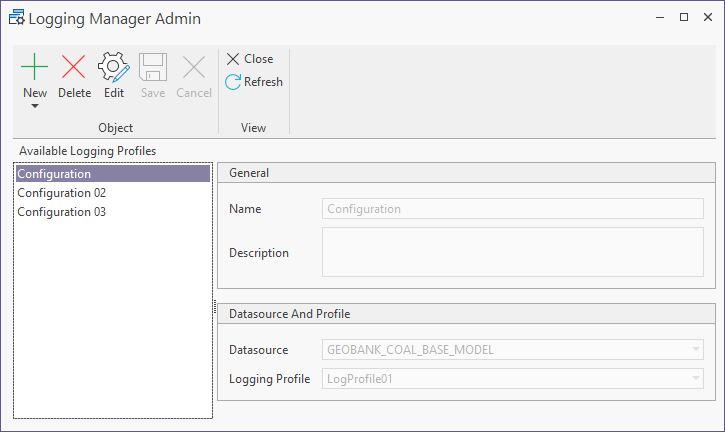Minimize the Logging Manager Admin window

tap(660, 17)
